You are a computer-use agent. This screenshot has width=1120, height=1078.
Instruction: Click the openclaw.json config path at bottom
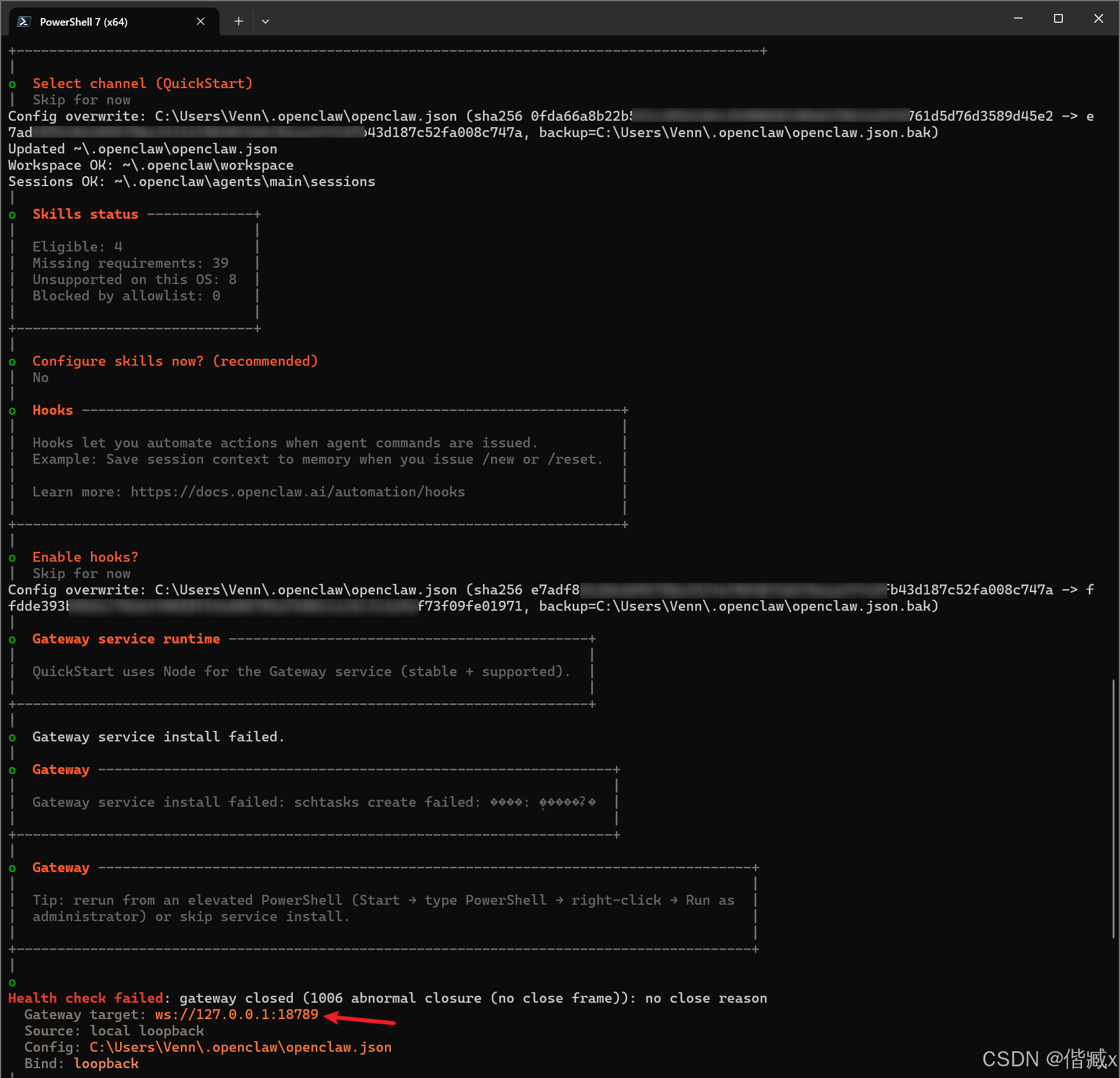pos(240,1047)
